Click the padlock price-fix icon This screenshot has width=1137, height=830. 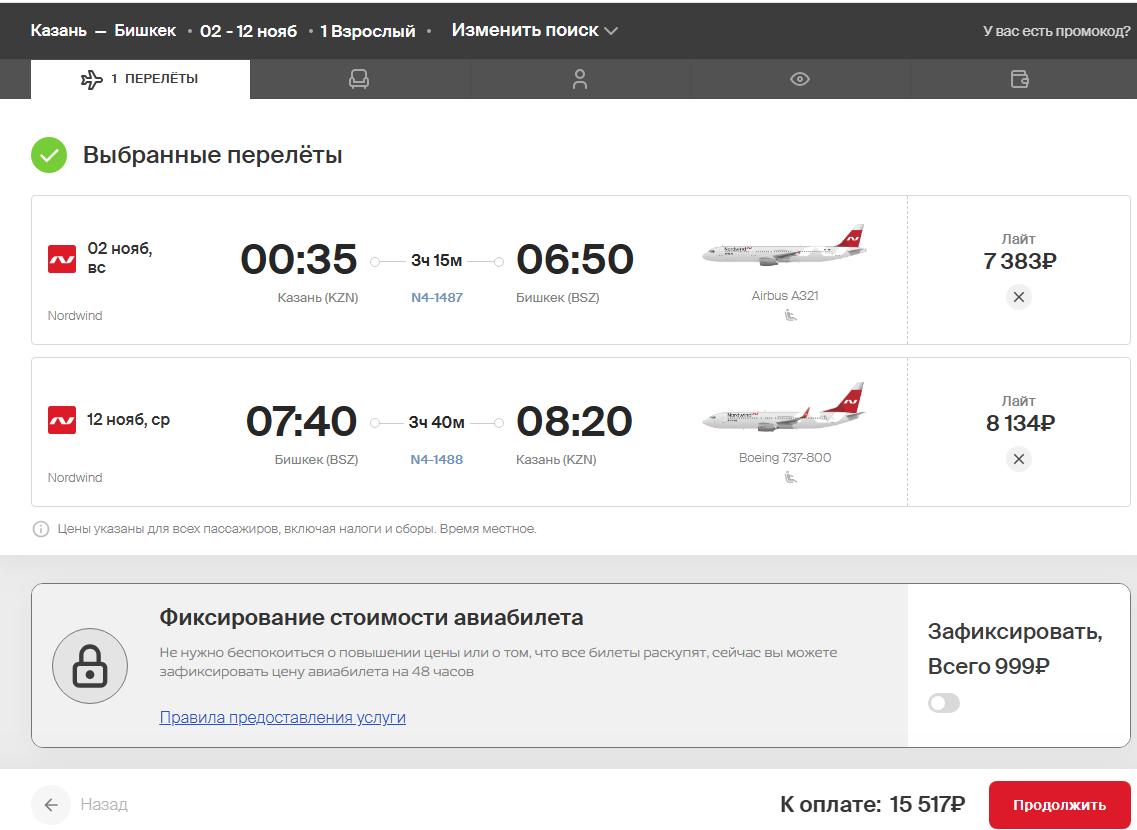(x=90, y=666)
